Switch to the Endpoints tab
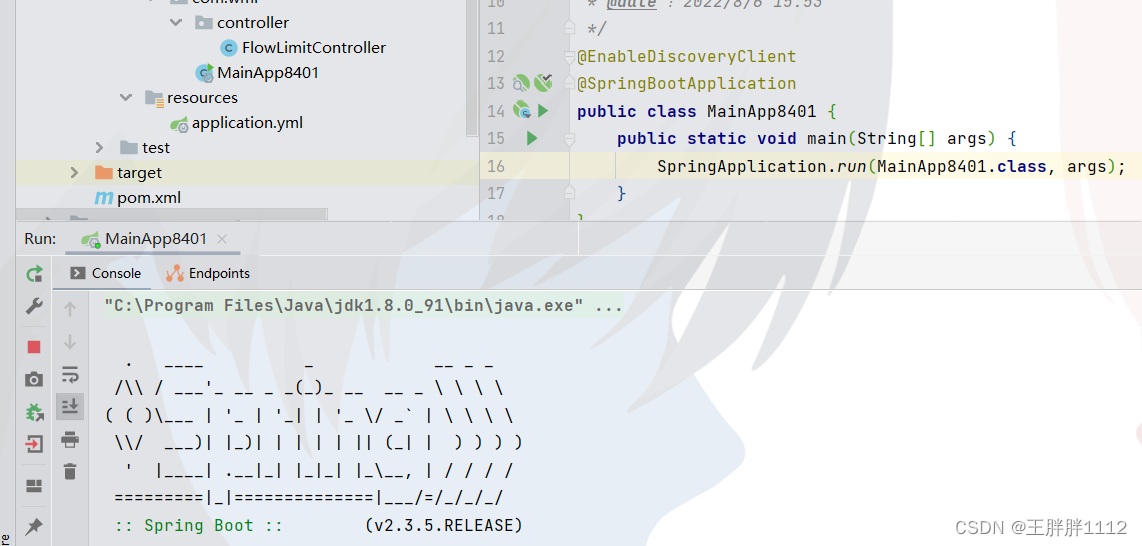The height and width of the screenshot is (546, 1142). tap(208, 273)
